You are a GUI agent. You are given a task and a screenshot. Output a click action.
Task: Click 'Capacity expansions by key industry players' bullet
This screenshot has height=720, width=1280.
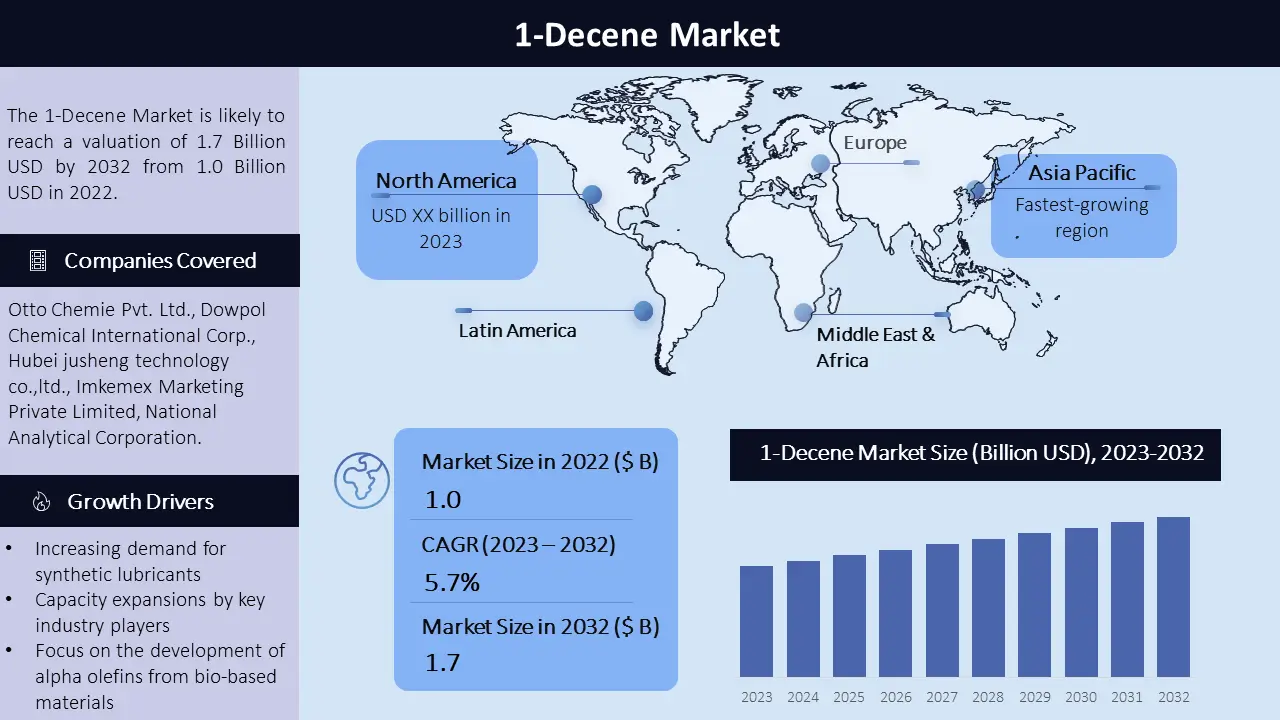(x=150, y=612)
